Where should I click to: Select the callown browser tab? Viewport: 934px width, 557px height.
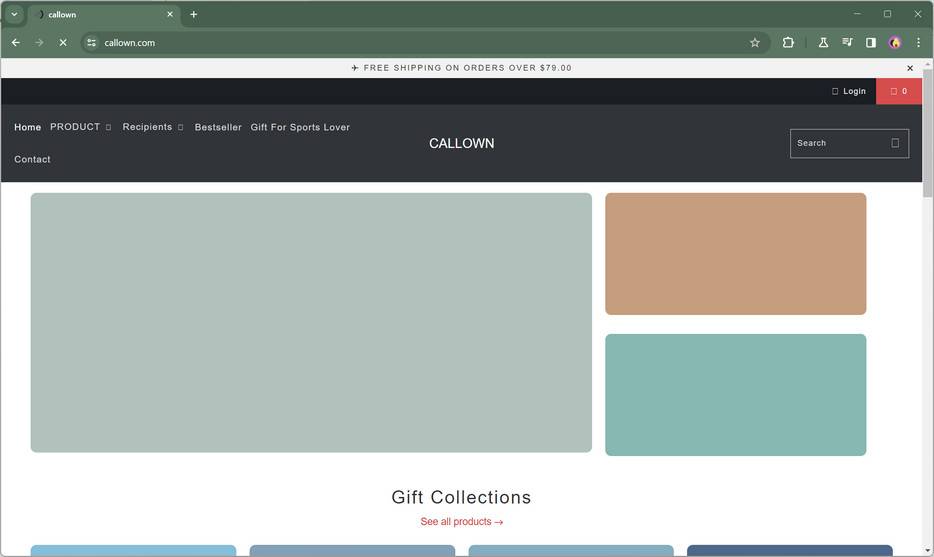104,14
